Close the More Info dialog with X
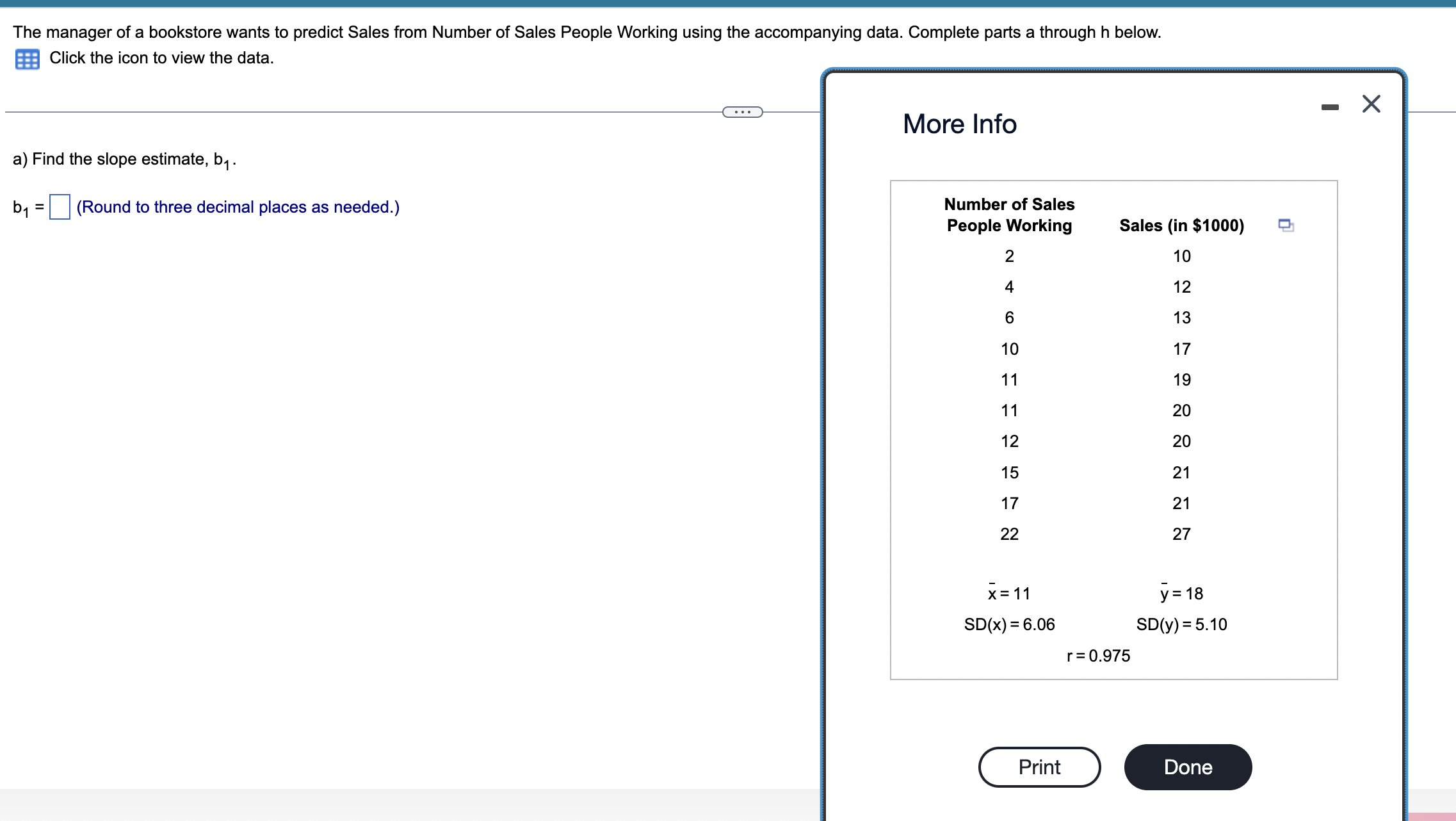 coord(1371,104)
